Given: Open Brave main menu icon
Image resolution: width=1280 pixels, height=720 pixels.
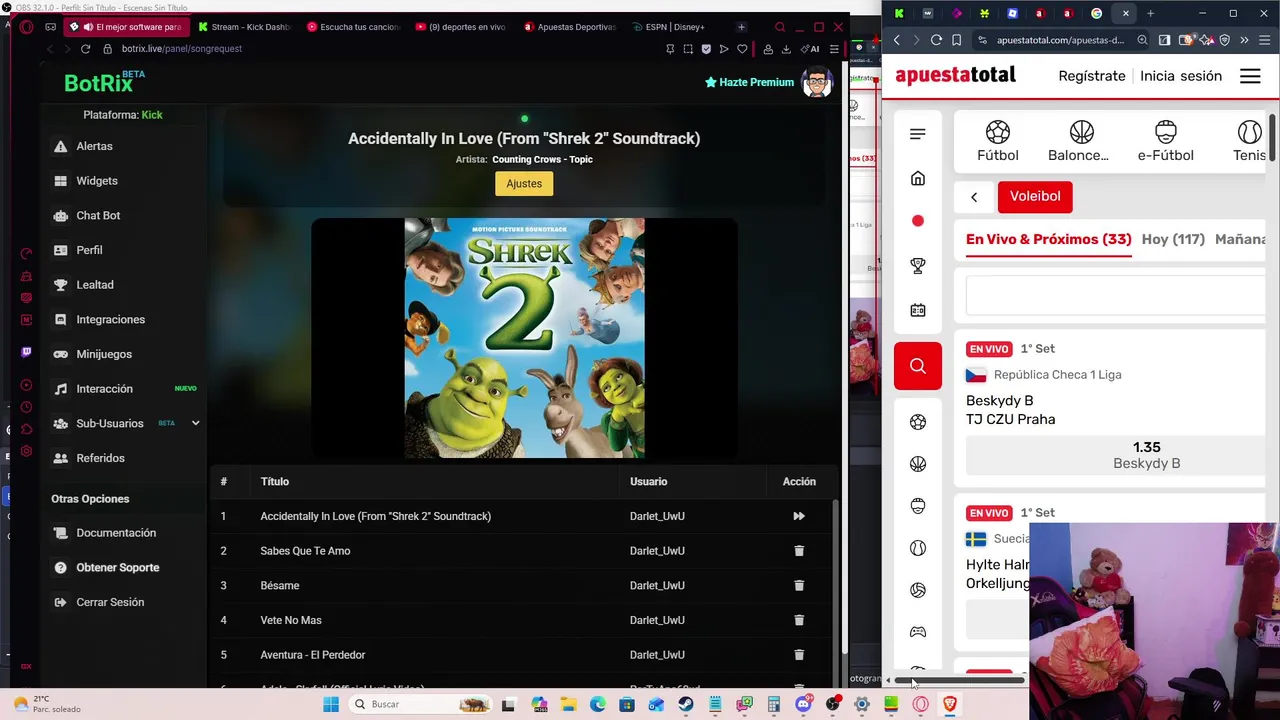Looking at the screenshot, I should coord(1263,40).
